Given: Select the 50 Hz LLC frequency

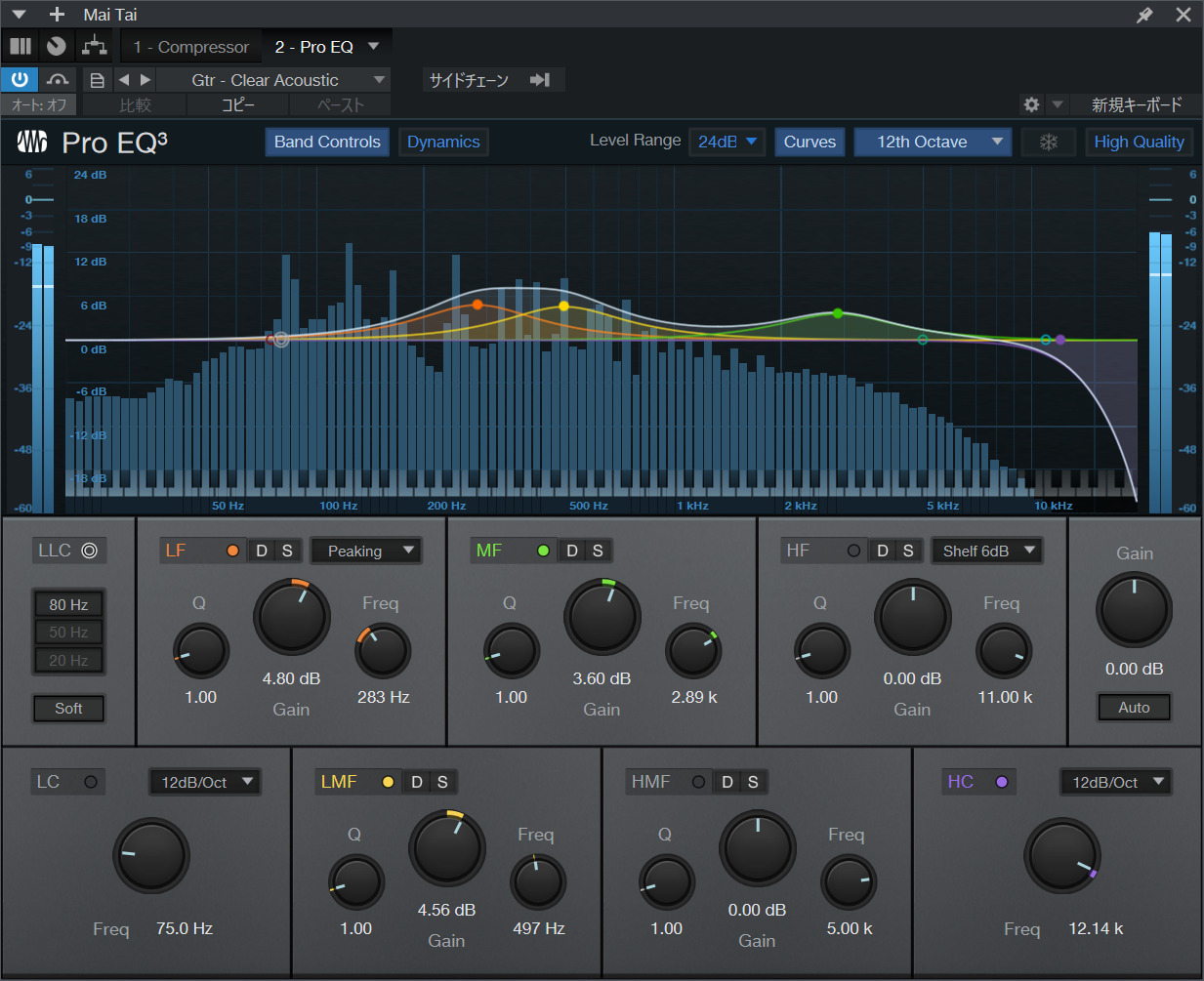Looking at the screenshot, I should (x=68, y=632).
